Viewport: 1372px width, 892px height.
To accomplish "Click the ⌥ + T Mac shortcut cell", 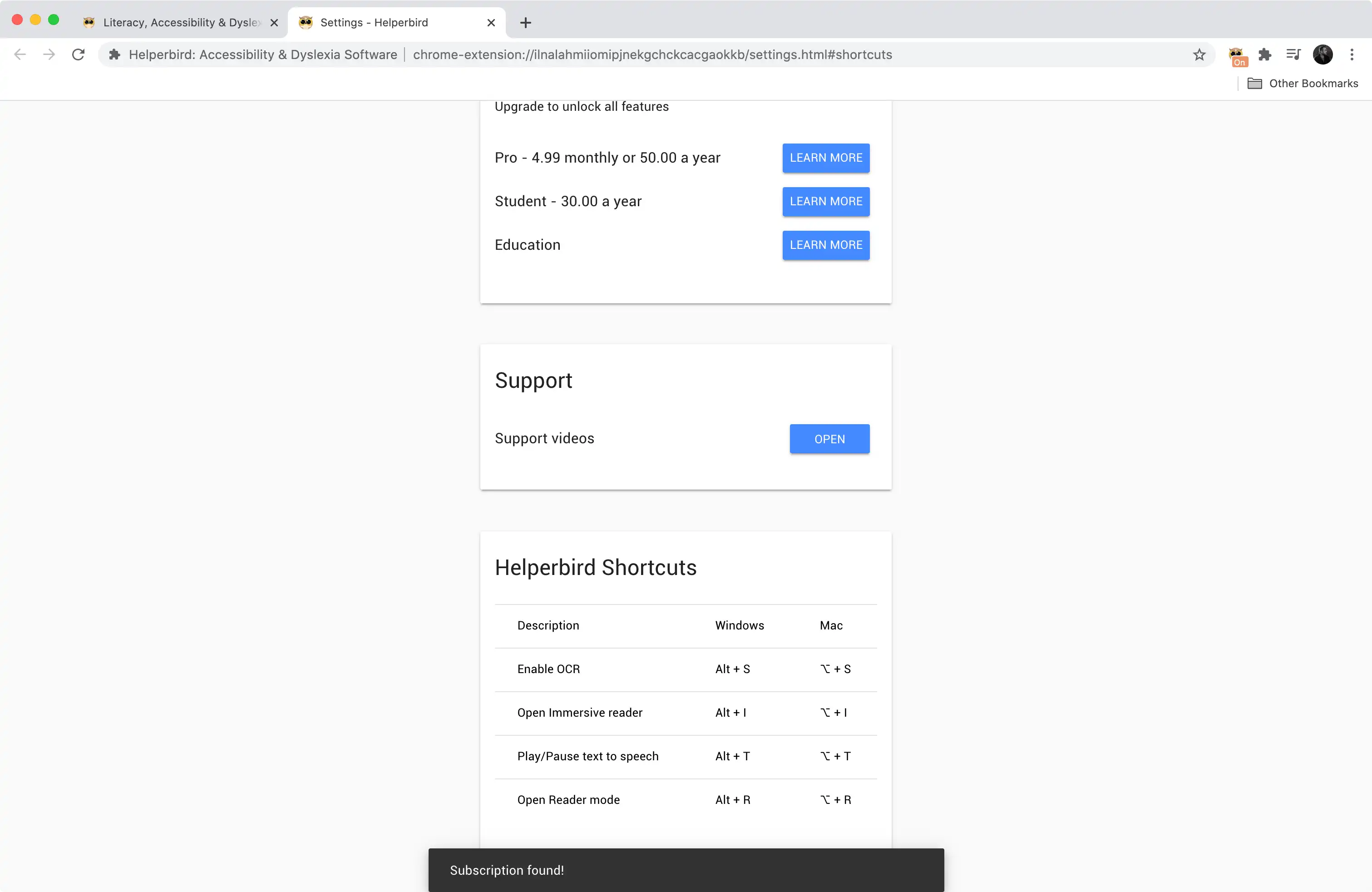I will 835,757.
